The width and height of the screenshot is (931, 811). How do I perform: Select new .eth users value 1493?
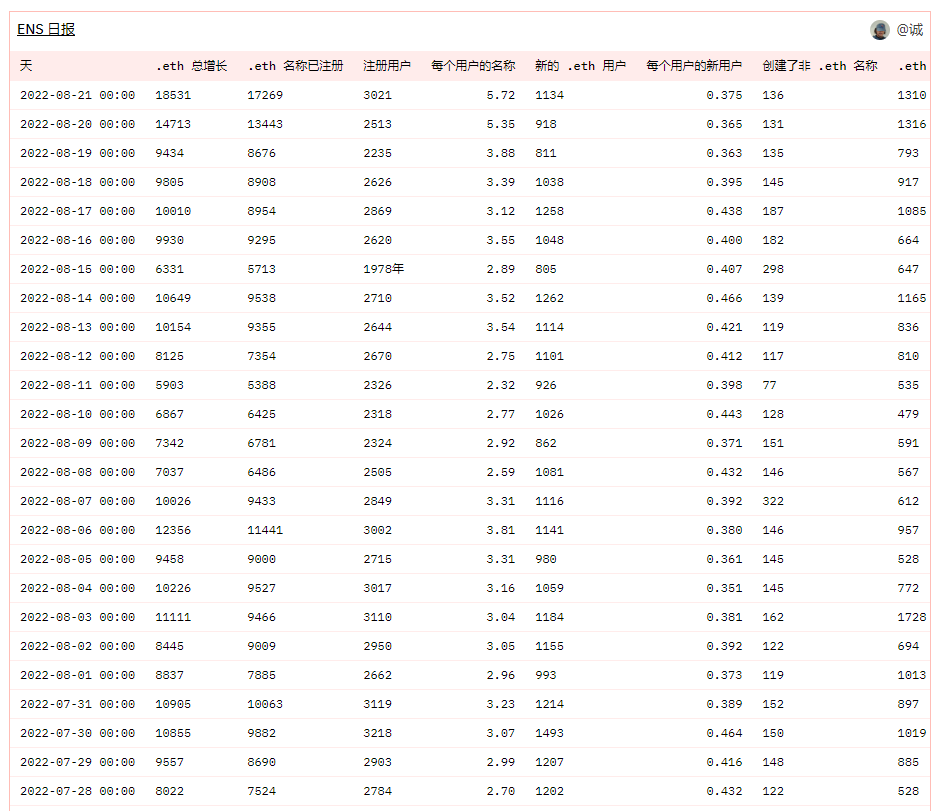click(x=549, y=734)
